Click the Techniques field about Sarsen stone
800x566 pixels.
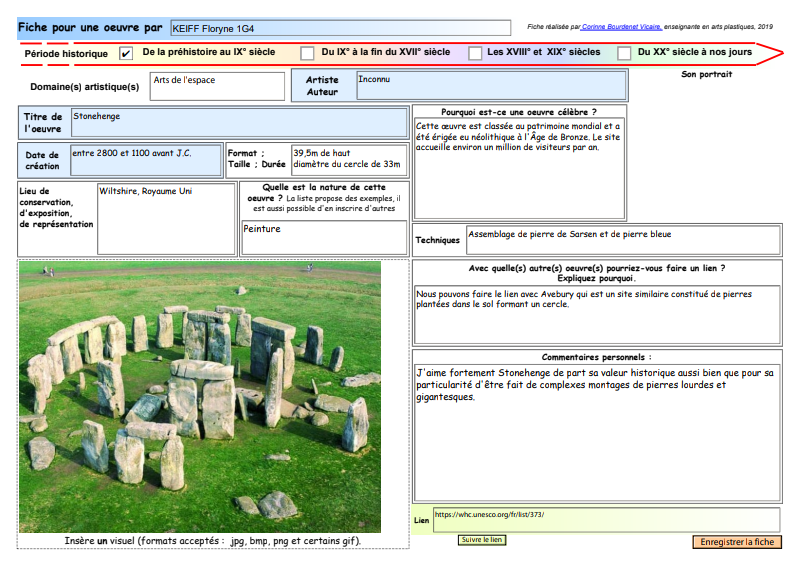coord(622,240)
